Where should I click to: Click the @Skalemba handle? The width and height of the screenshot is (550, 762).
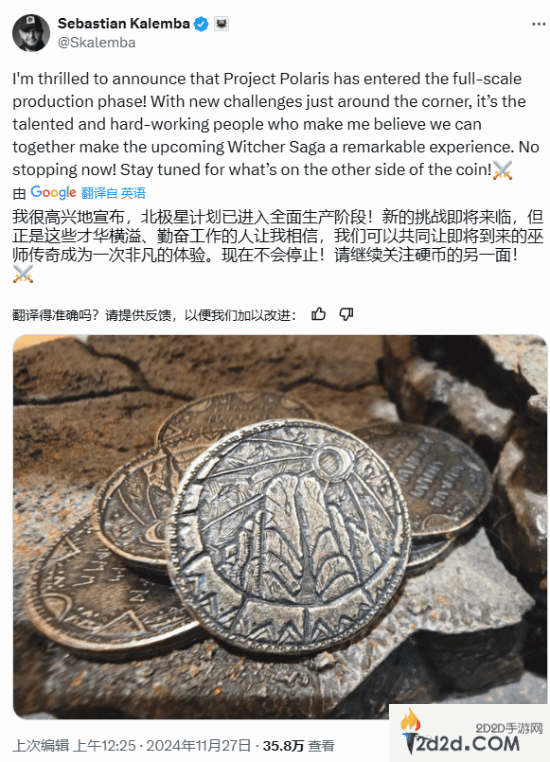pyautogui.click(x=97, y=43)
